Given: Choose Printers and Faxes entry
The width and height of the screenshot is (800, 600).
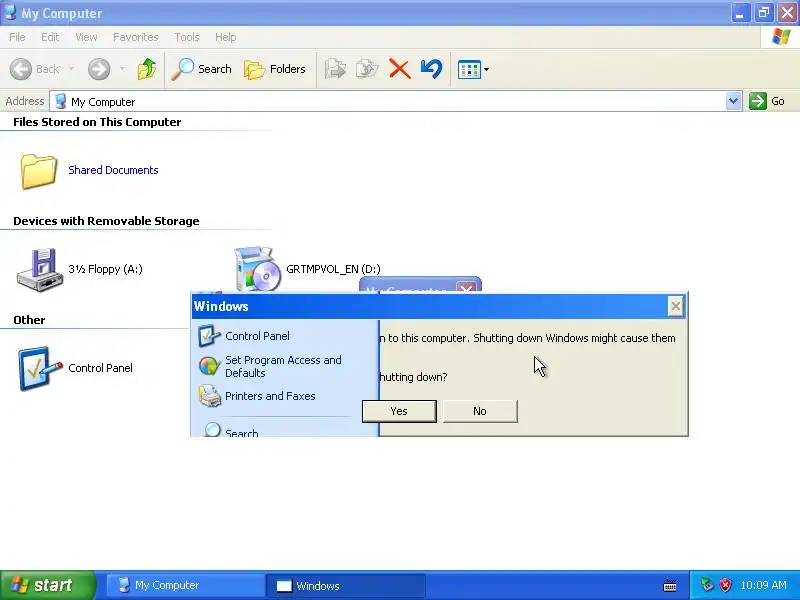Looking at the screenshot, I should coord(257,396).
